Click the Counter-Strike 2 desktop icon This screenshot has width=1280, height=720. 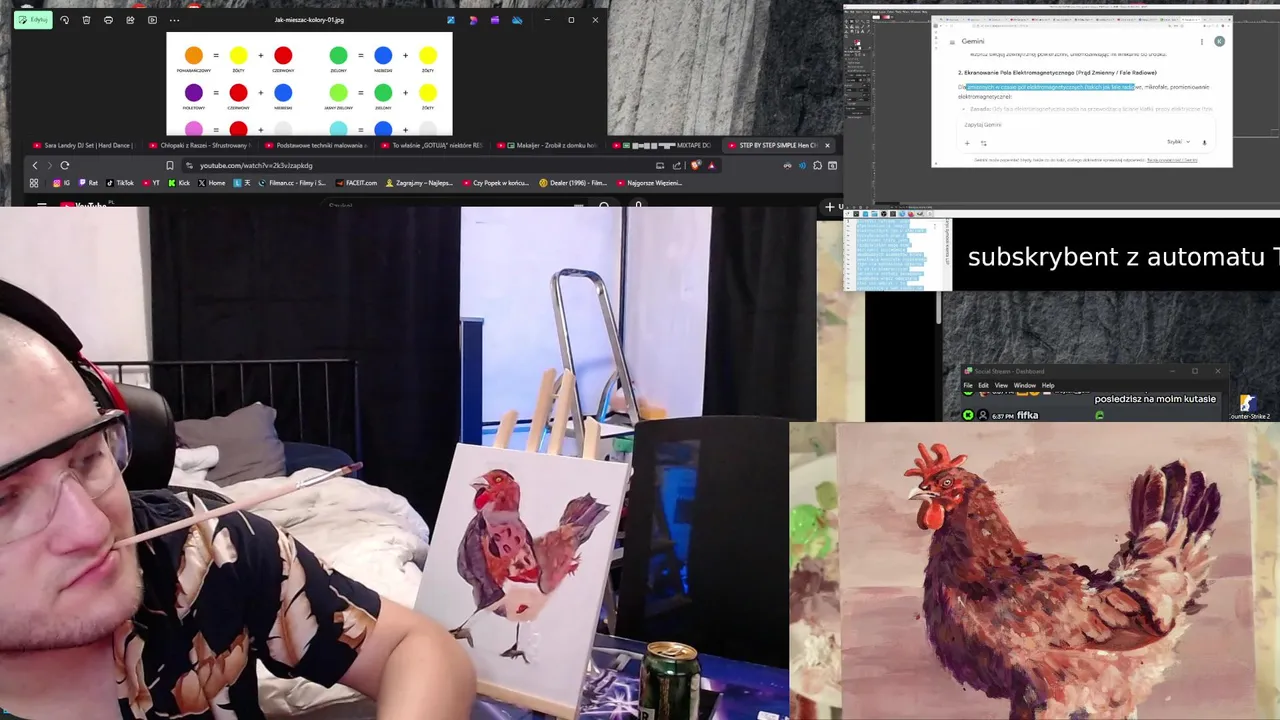click(1248, 406)
